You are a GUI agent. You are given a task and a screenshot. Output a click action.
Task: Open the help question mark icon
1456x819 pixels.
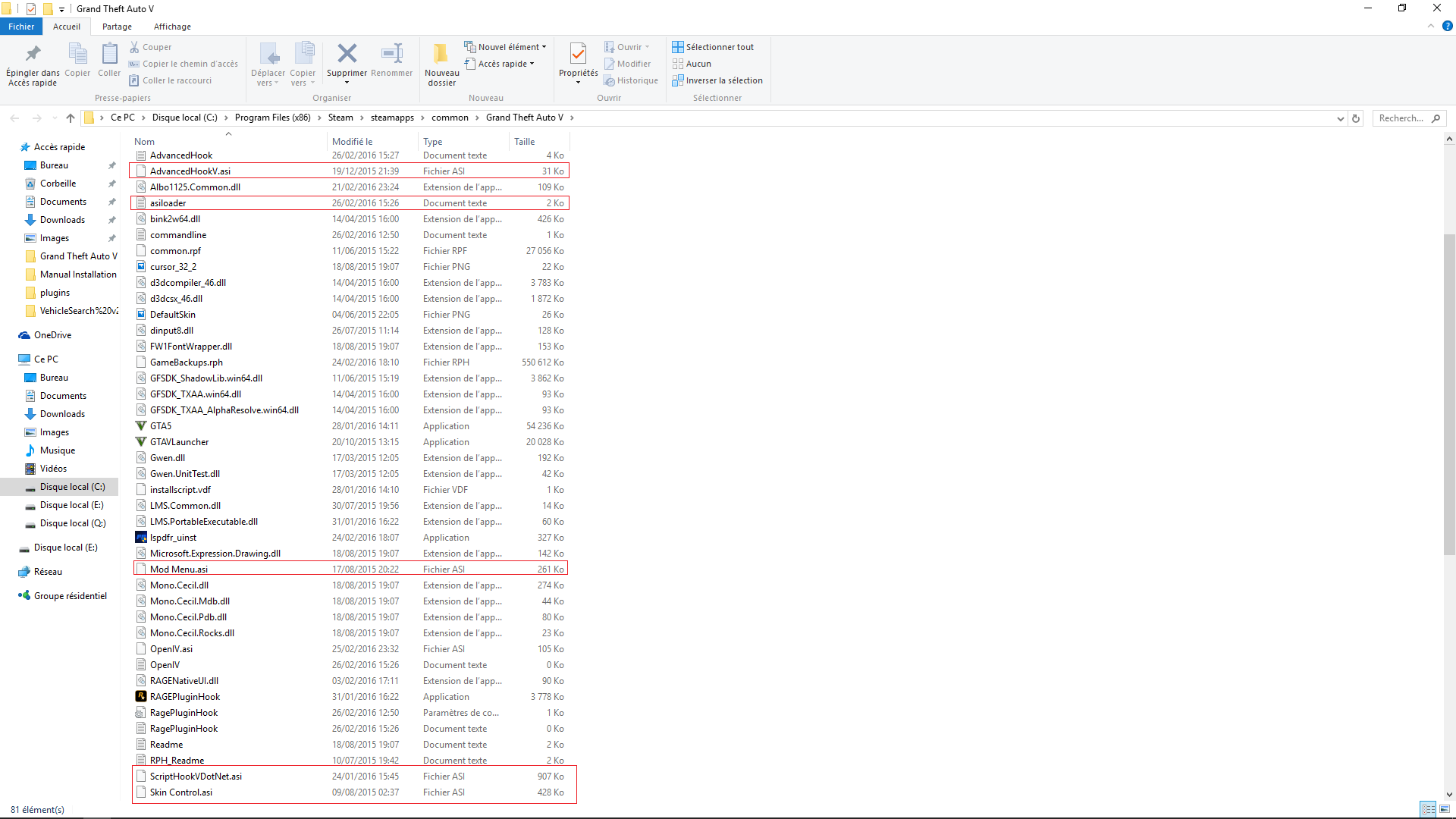point(1447,26)
